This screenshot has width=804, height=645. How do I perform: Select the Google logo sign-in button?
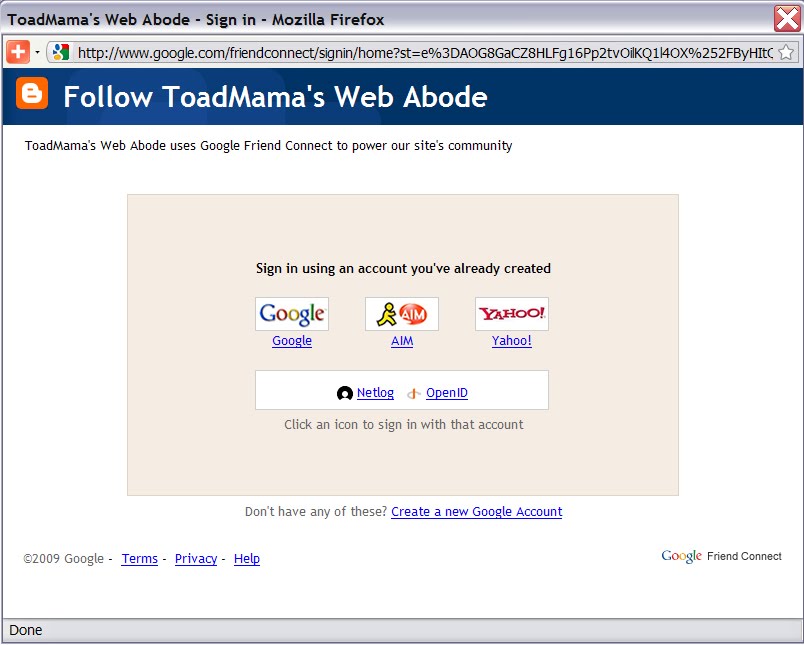point(292,314)
